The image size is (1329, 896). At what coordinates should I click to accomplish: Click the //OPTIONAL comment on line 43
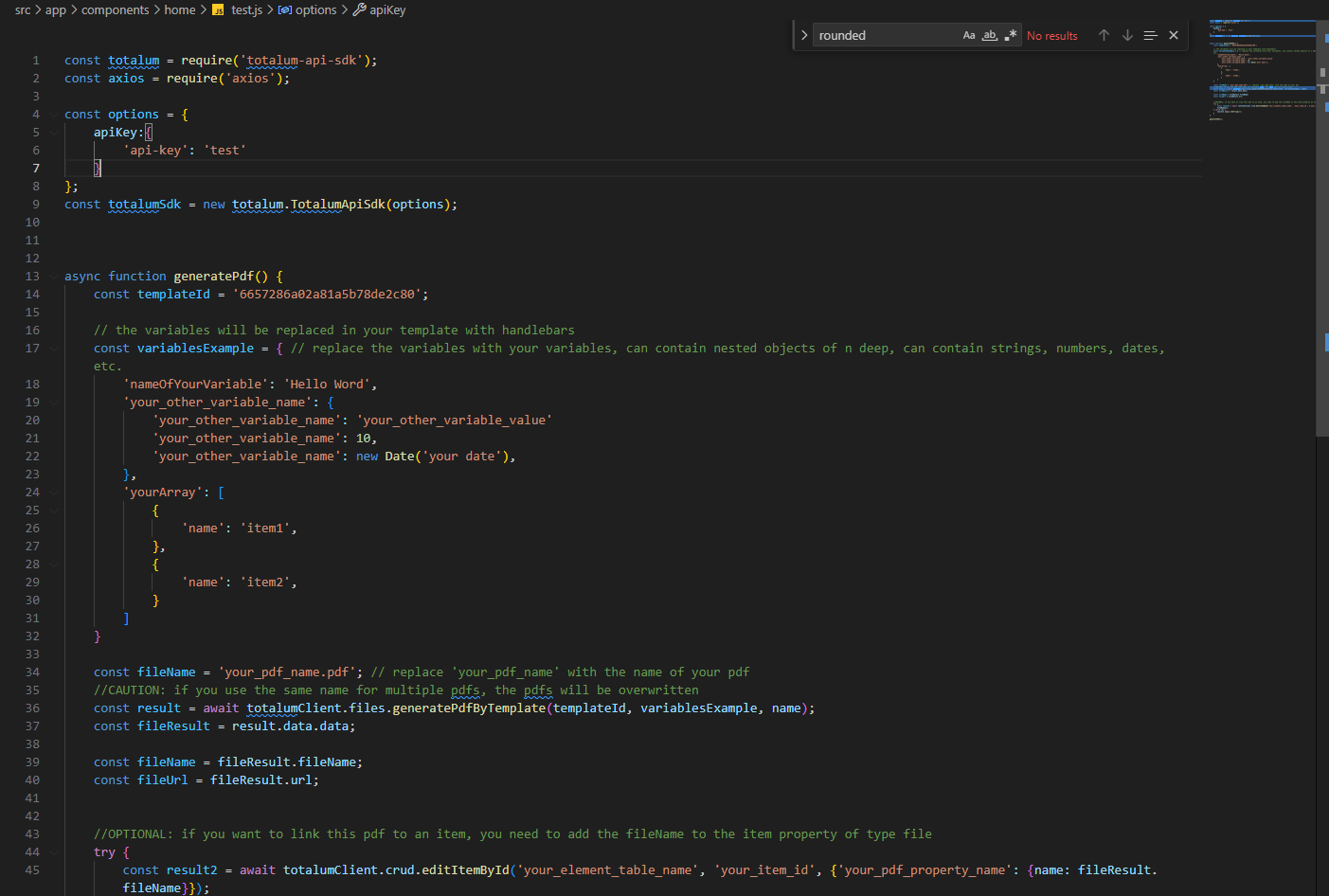(512, 834)
